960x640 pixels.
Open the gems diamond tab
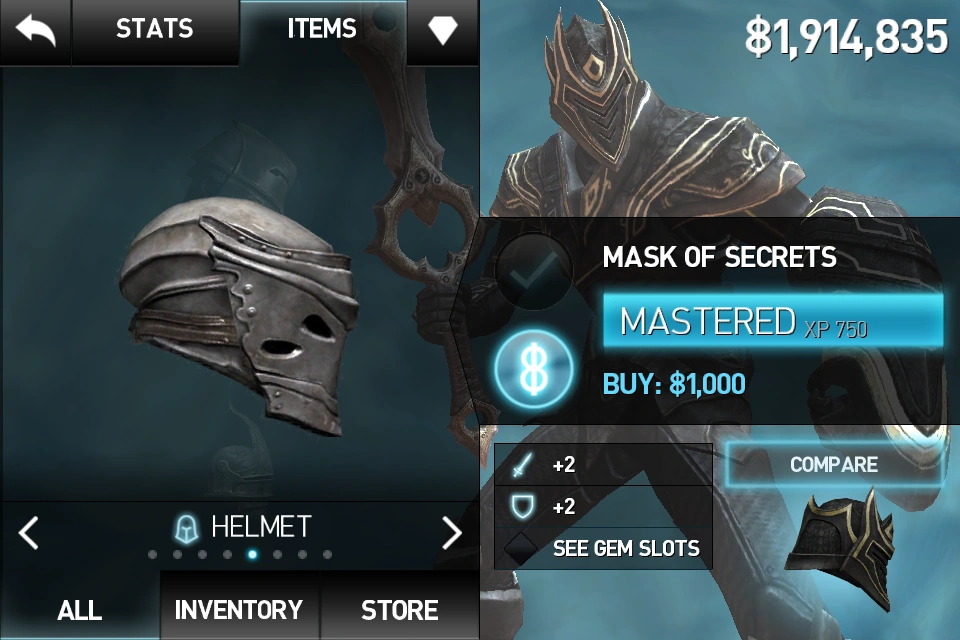point(443,30)
